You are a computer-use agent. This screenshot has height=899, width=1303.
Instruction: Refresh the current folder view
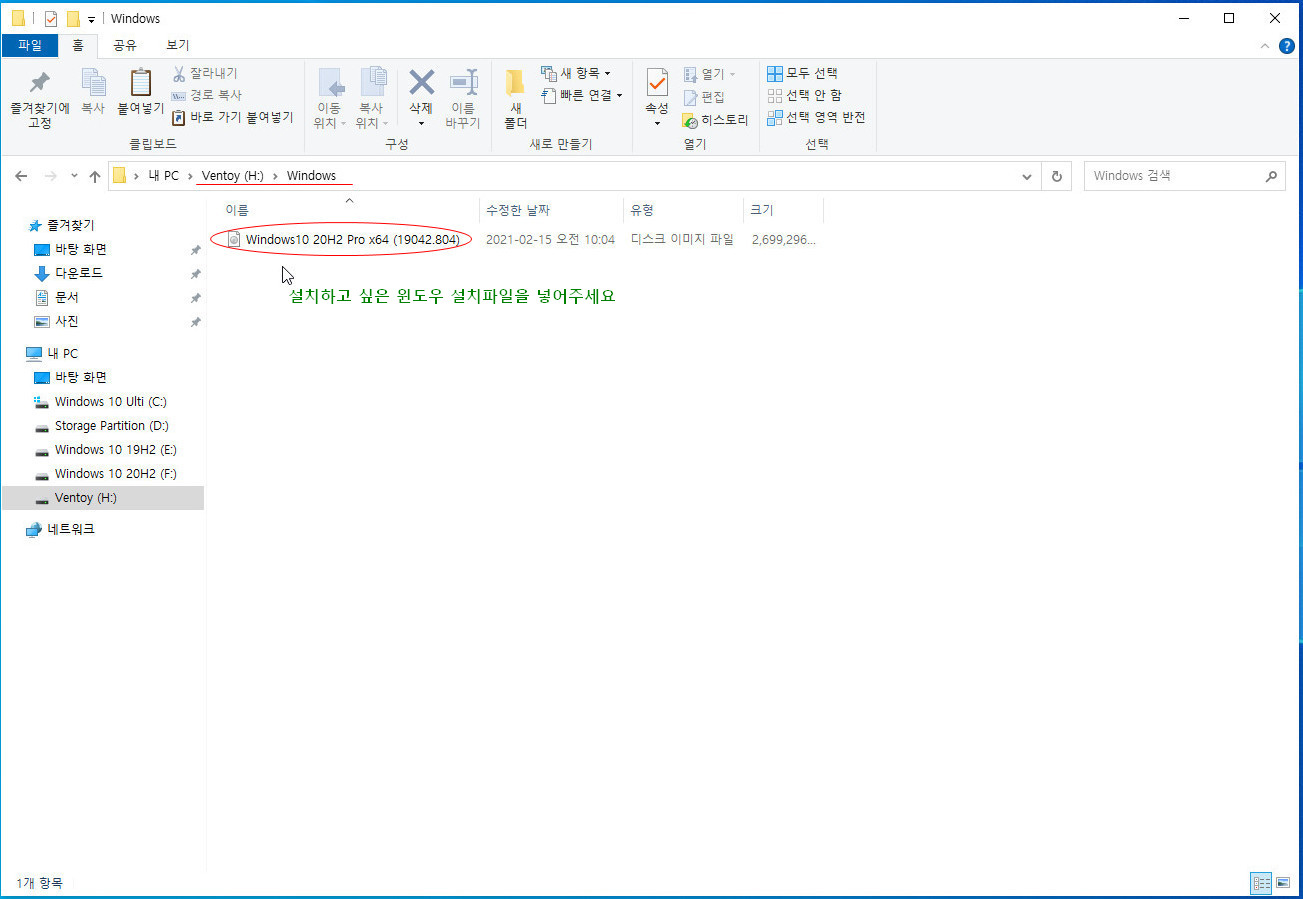pos(1056,176)
